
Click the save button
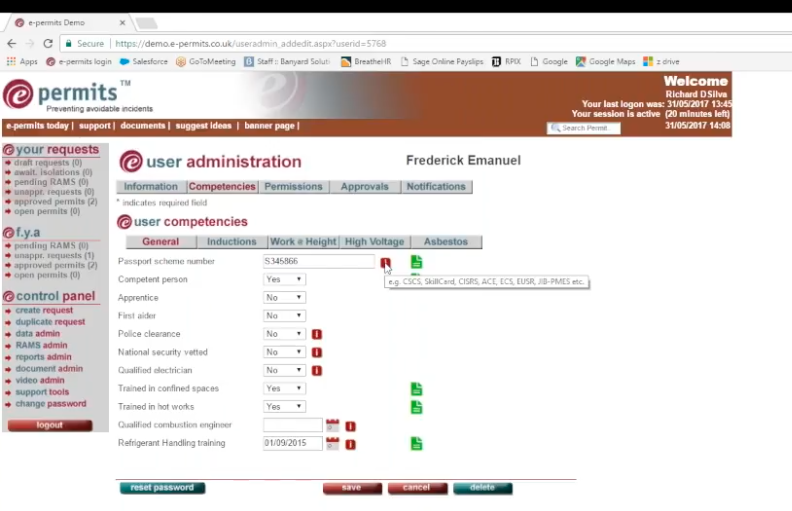[x=352, y=488]
